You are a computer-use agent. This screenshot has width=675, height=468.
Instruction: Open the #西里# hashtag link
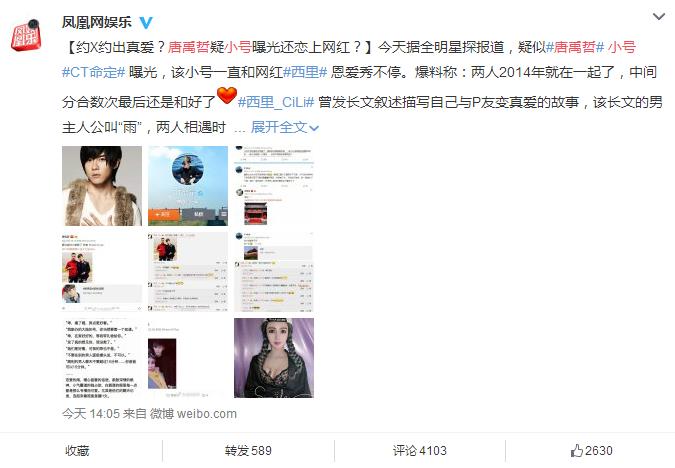coord(305,72)
